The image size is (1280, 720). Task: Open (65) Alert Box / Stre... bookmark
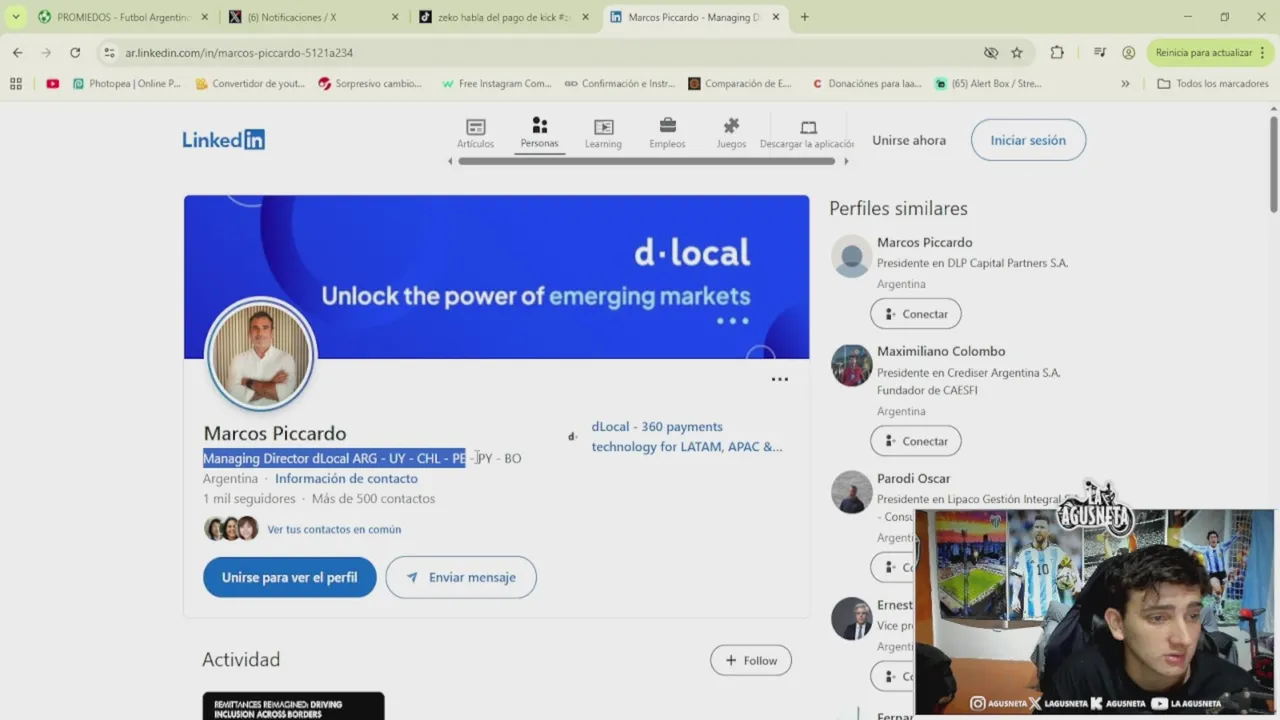988,84
